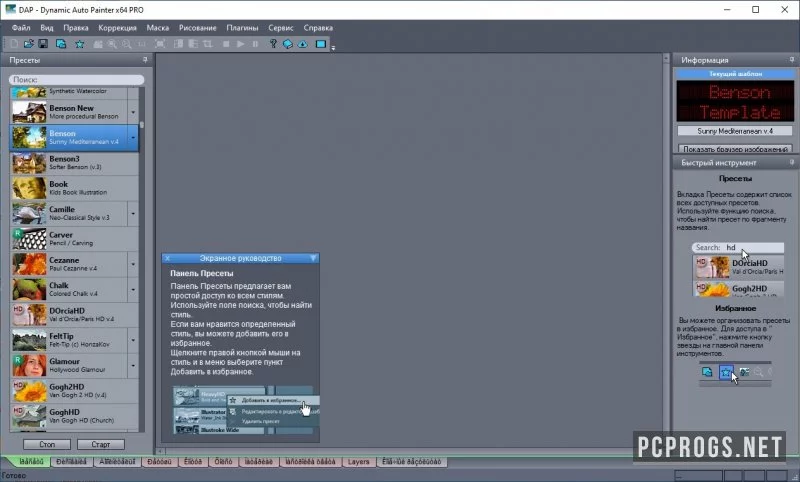Image resolution: width=800 pixels, height=482 pixels.
Task: Close the Экранное руководство popup
Action: point(167,258)
